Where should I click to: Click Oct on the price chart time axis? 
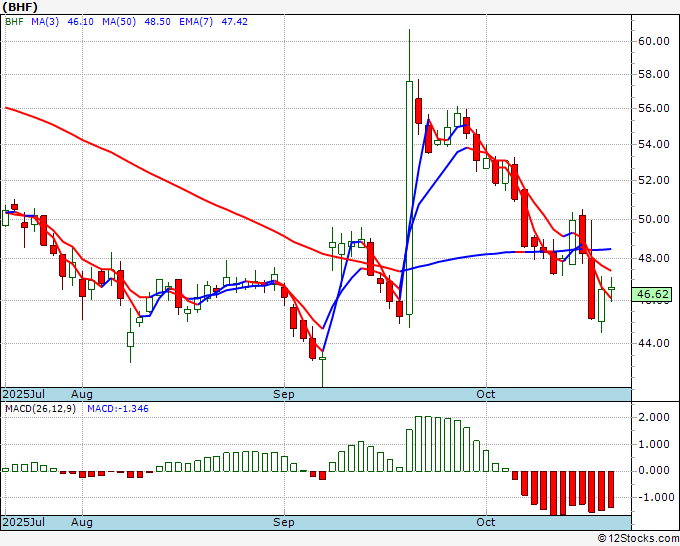pyautogui.click(x=485, y=394)
